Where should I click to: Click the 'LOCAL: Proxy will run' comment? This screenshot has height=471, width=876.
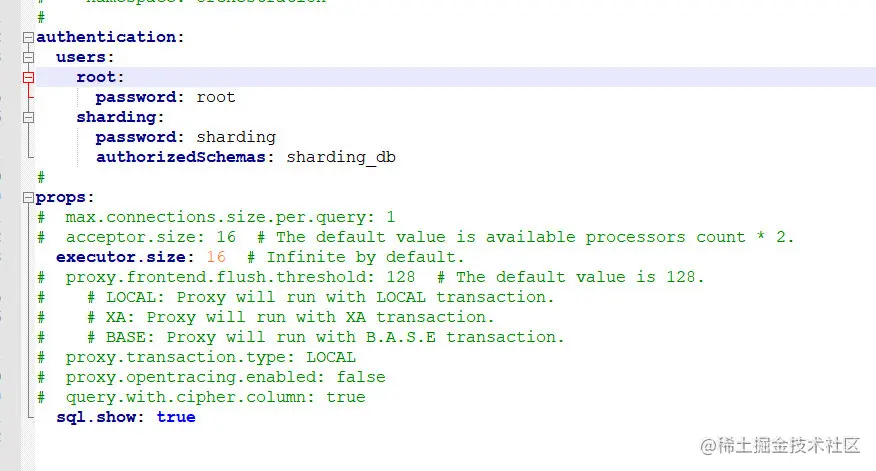[x=321, y=297]
